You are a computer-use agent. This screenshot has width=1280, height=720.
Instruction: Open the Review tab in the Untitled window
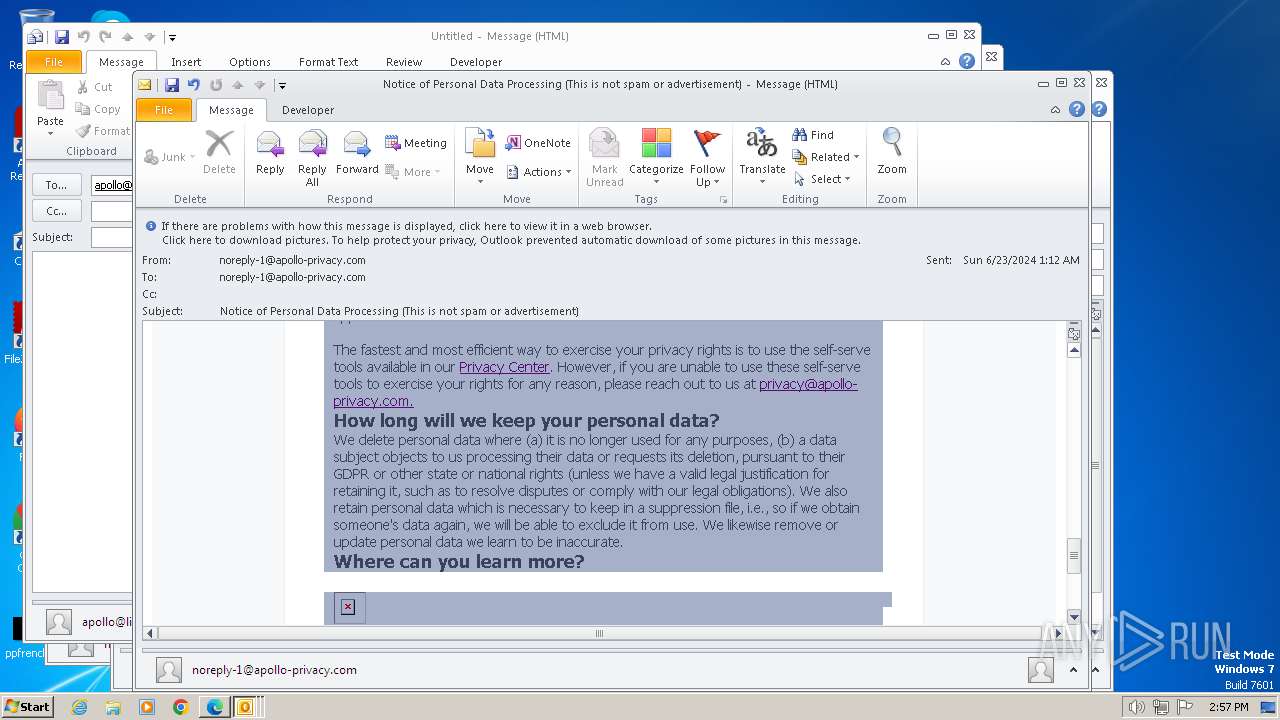point(404,62)
